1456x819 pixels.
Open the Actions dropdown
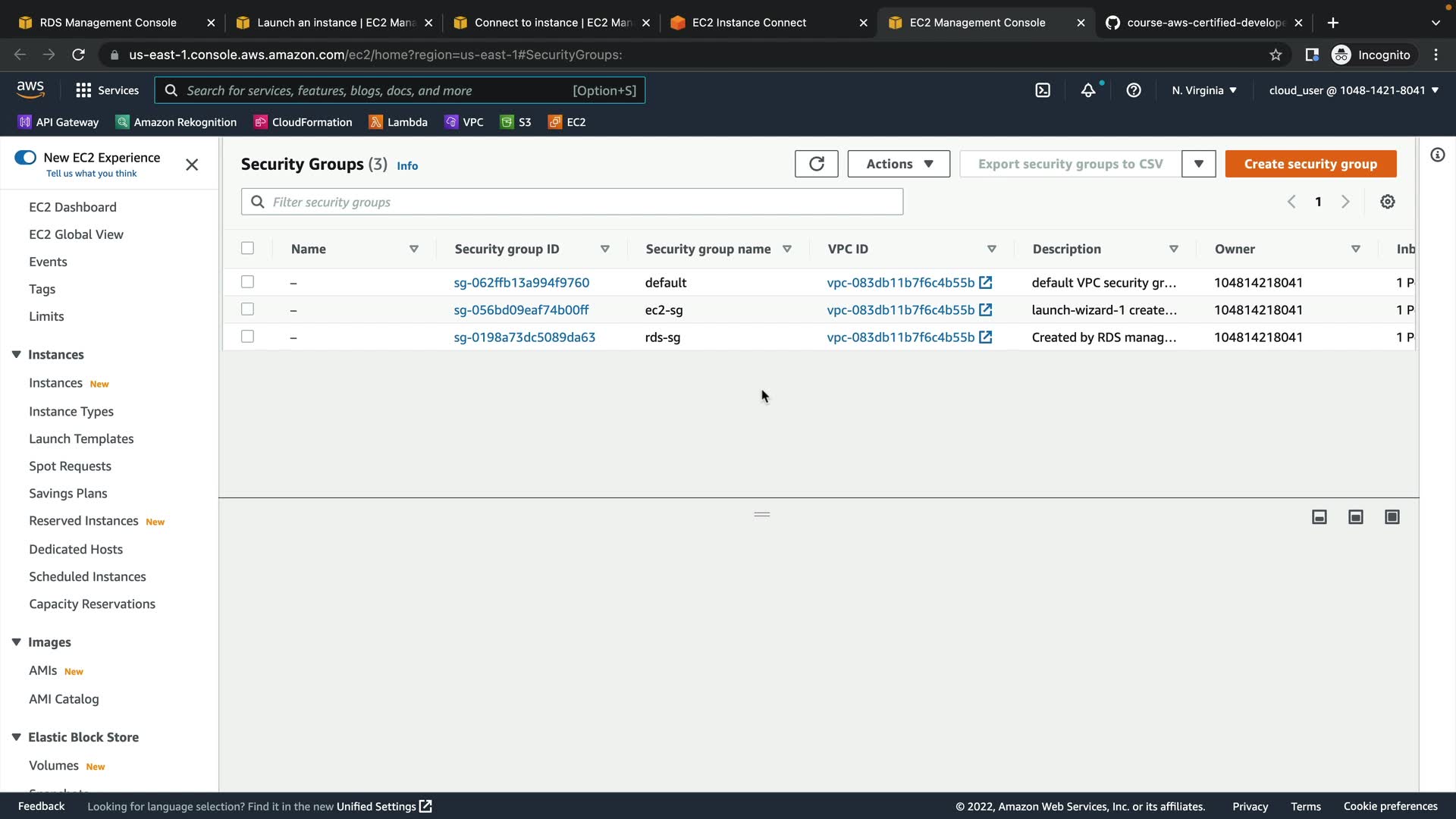pyautogui.click(x=899, y=164)
